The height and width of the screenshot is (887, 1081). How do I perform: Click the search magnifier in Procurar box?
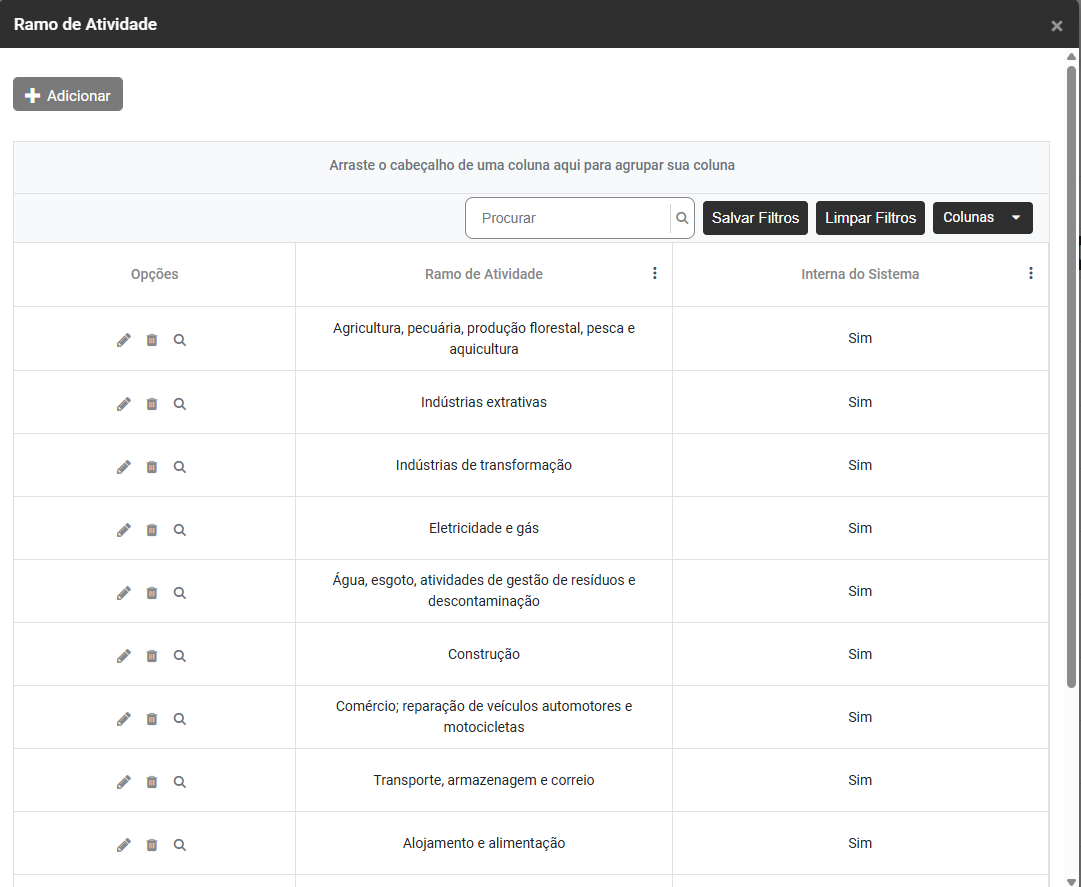682,218
